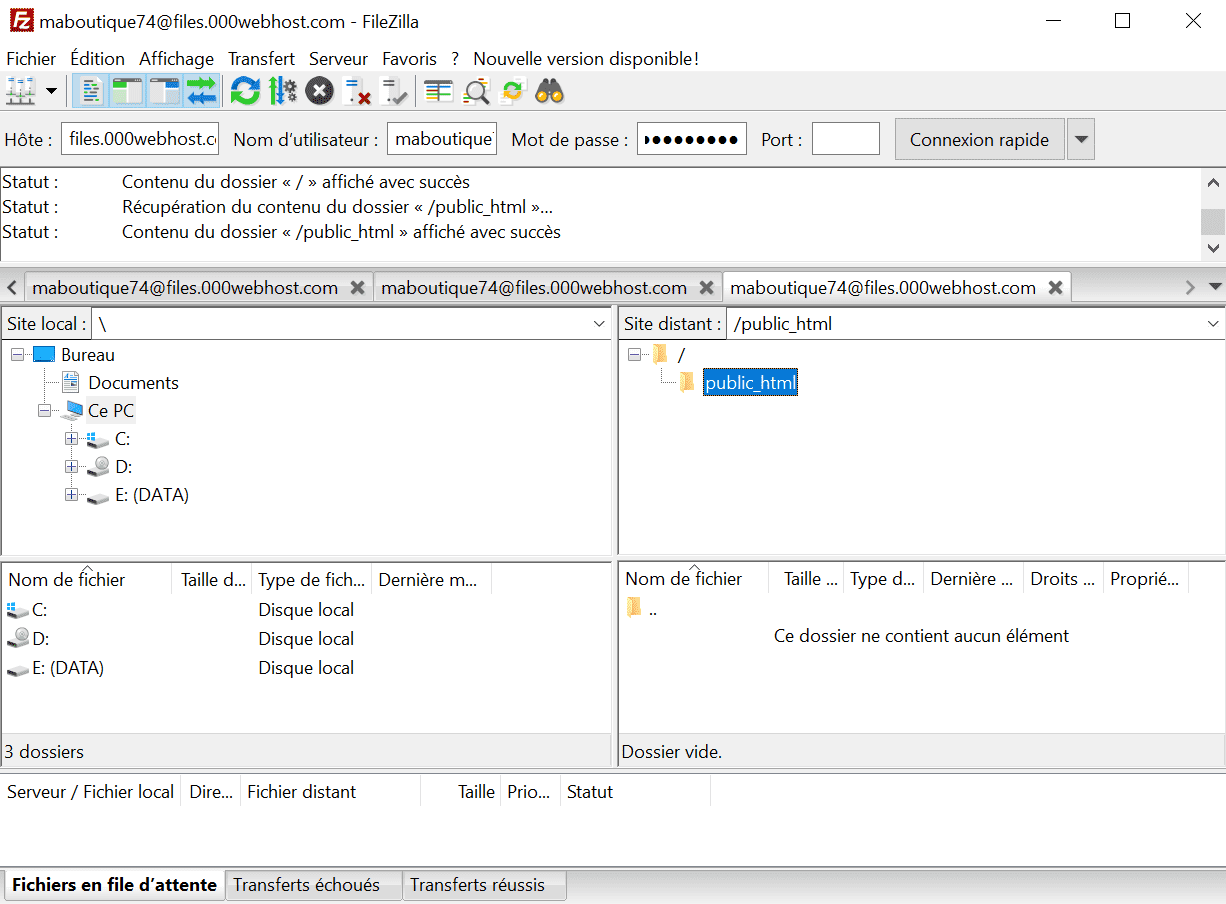Open the Site Manager
This screenshot has width=1226, height=904.
click(x=21, y=92)
